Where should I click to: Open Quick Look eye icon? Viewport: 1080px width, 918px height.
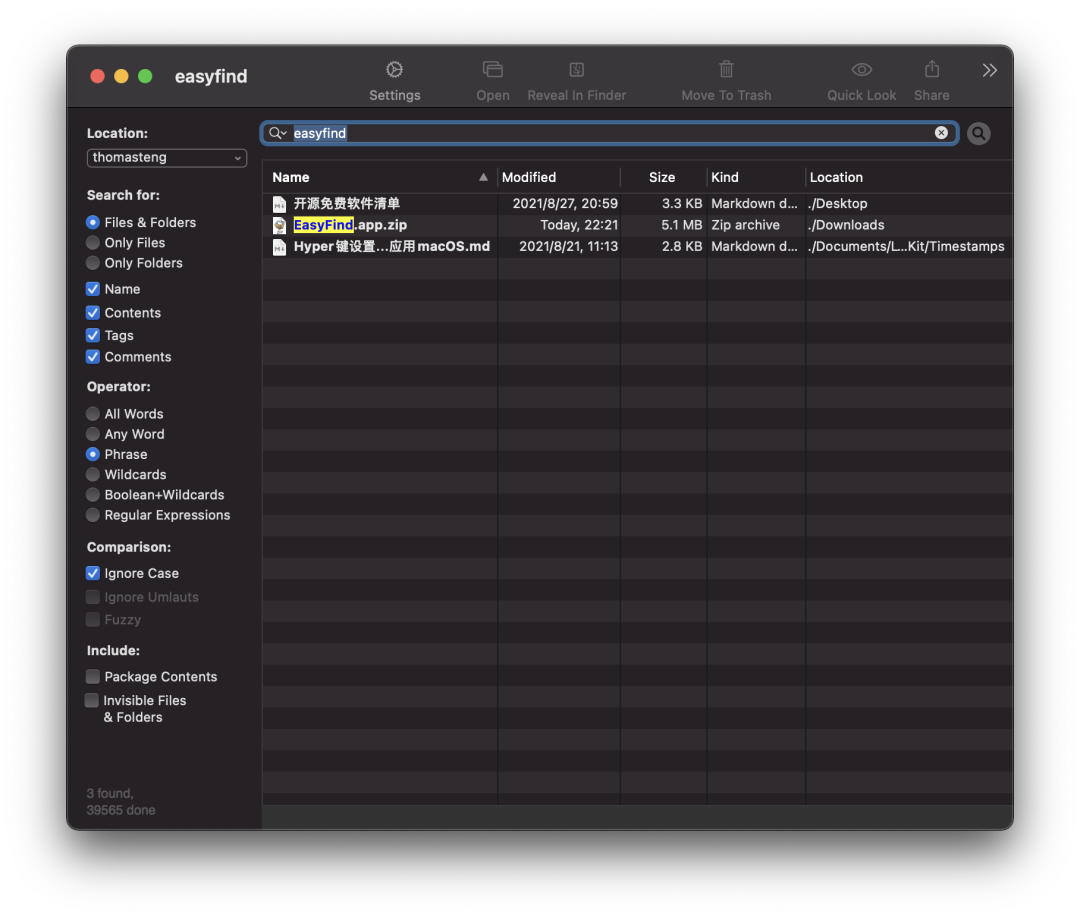[861, 70]
